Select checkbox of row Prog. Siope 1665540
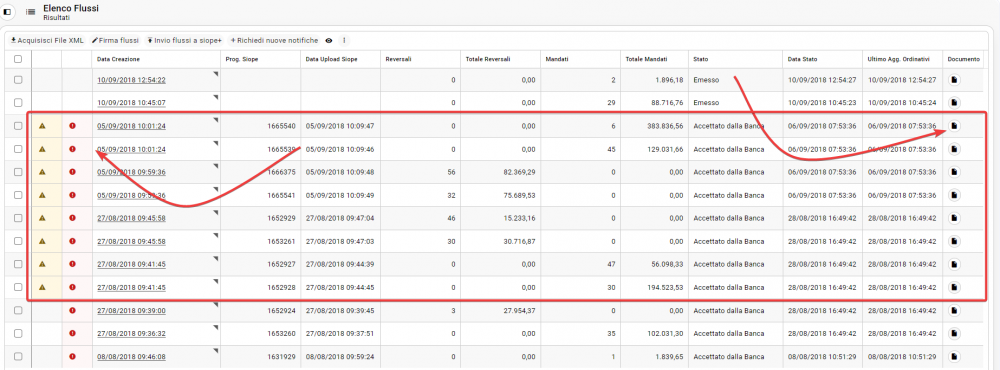The image size is (1000, 370). click(x=18, y=126)
